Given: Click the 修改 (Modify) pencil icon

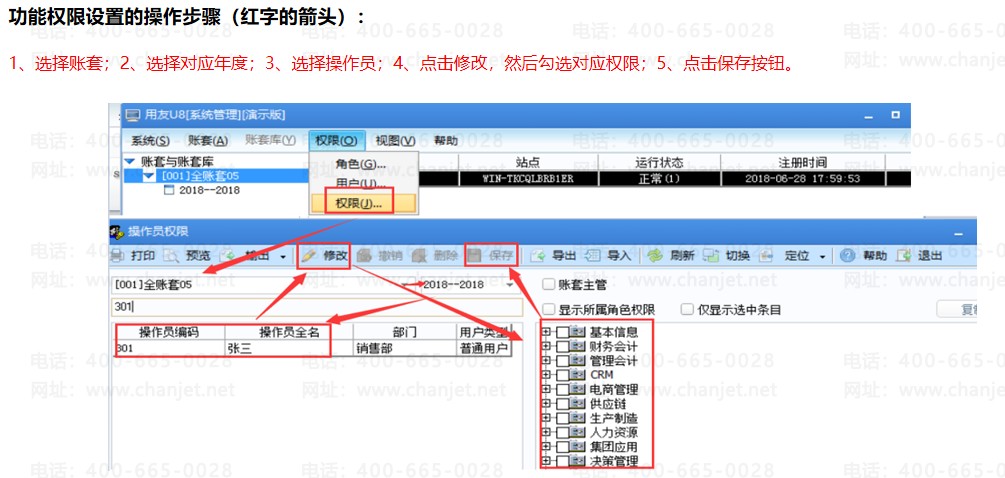Looking at the screenshot, I should tap(309, 256).
